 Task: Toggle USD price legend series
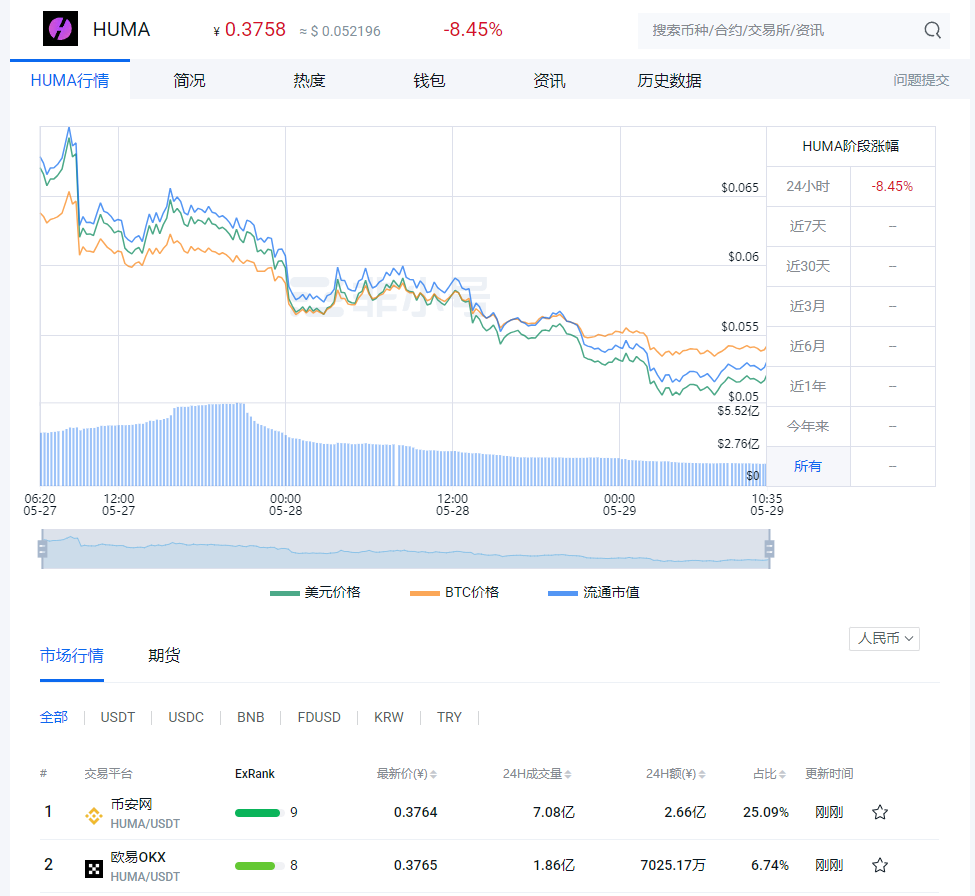pyautogui.click(x=315, y=593)
